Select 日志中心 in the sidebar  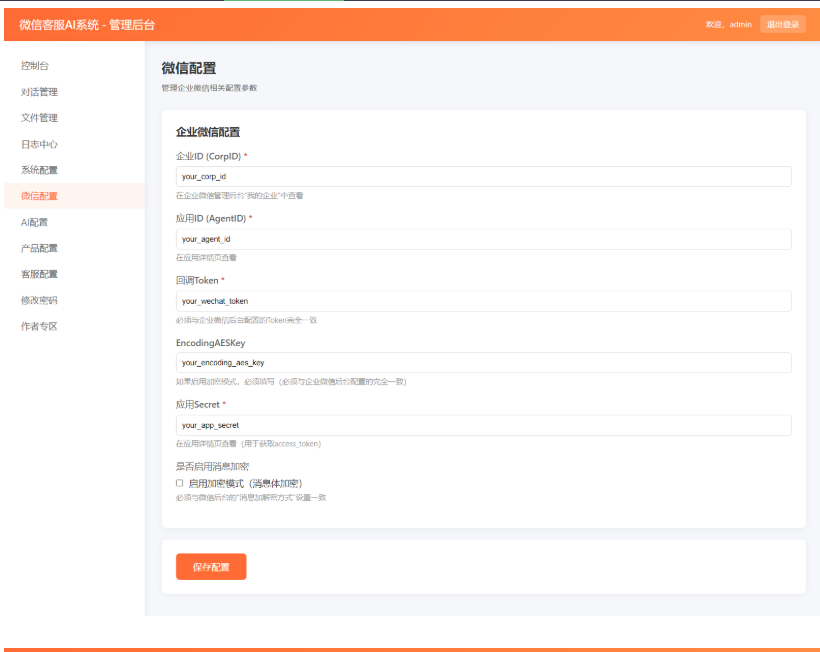tap(39, 144)
